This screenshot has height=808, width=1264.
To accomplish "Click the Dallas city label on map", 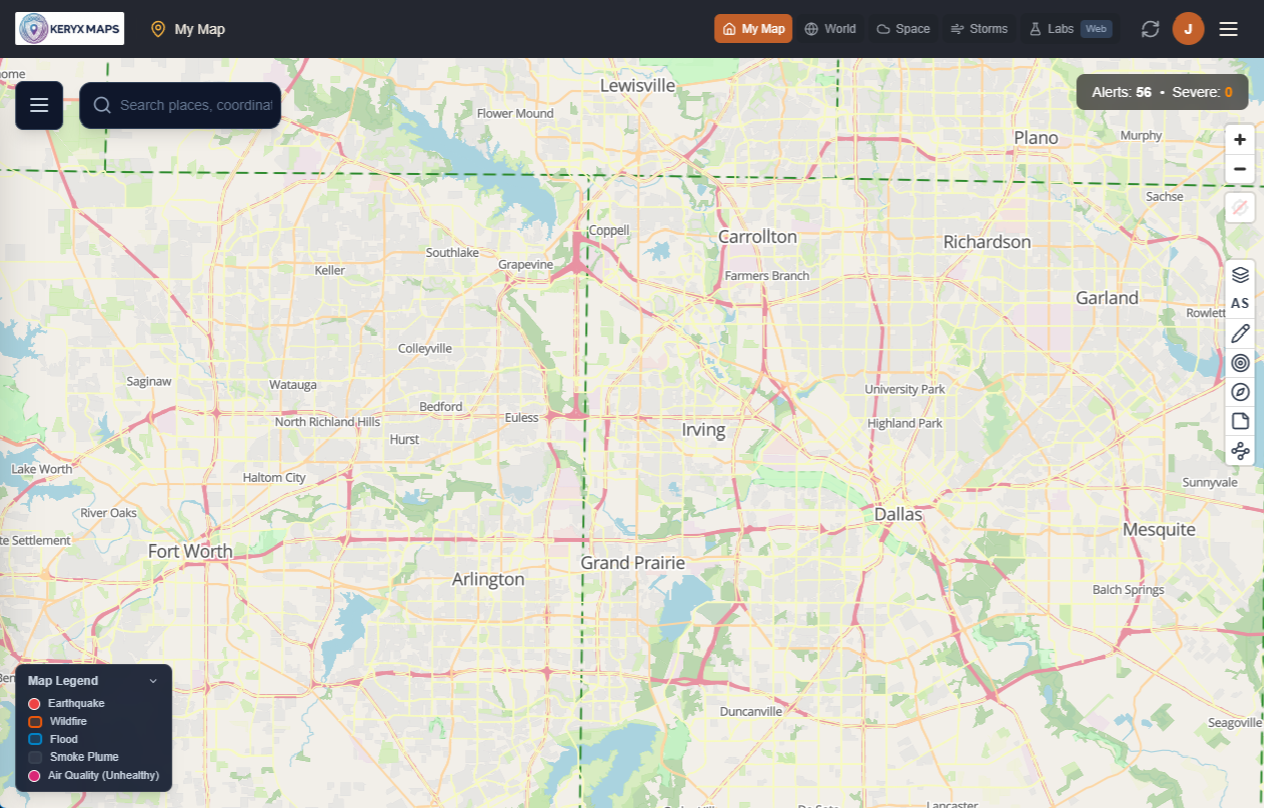I will tap(898, 514).
